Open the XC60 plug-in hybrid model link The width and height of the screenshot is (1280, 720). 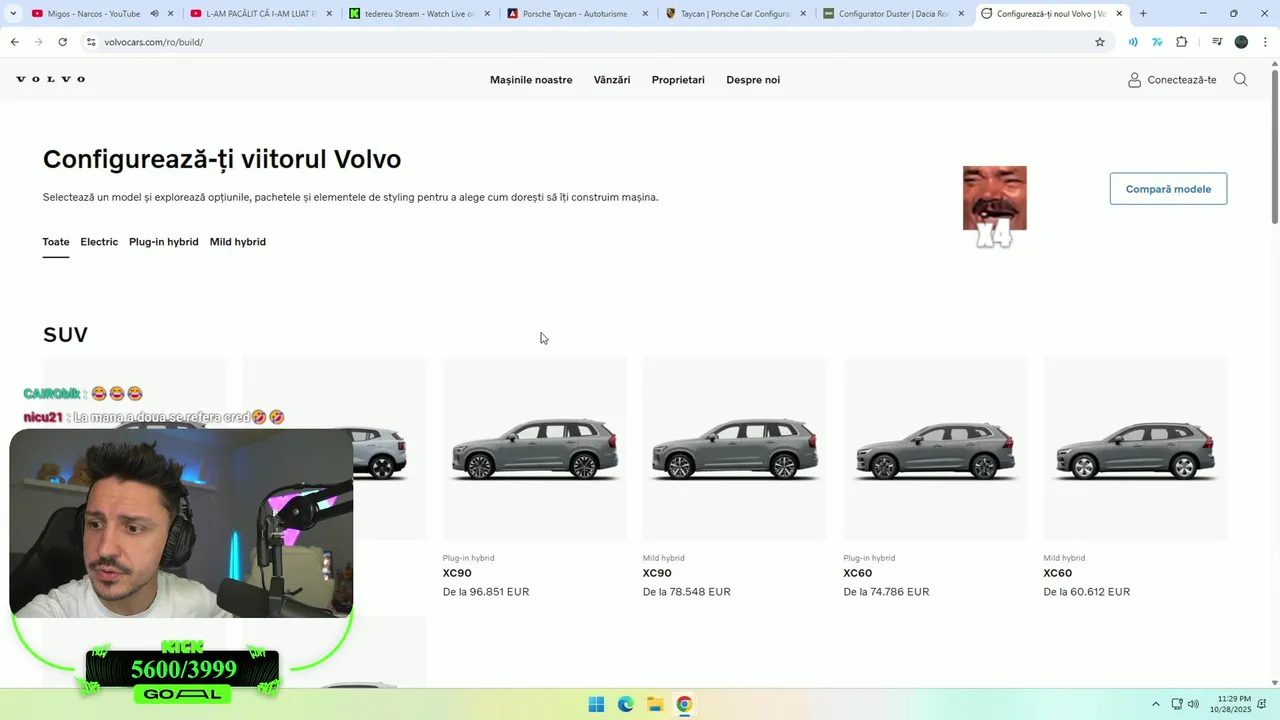tap(858, 573)
